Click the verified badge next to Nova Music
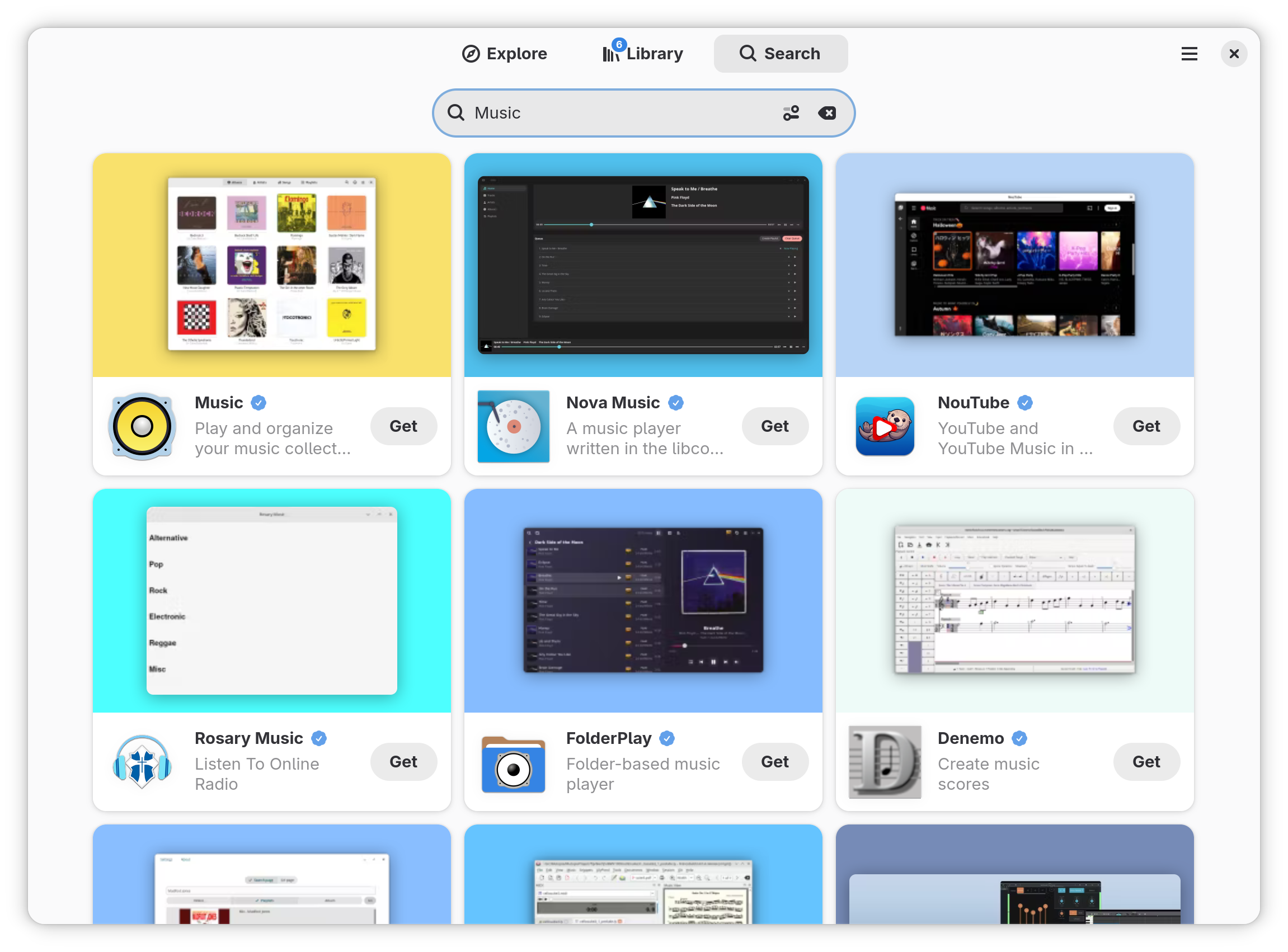The width and height of the screenshot is (1288, 952). [675, 403]
